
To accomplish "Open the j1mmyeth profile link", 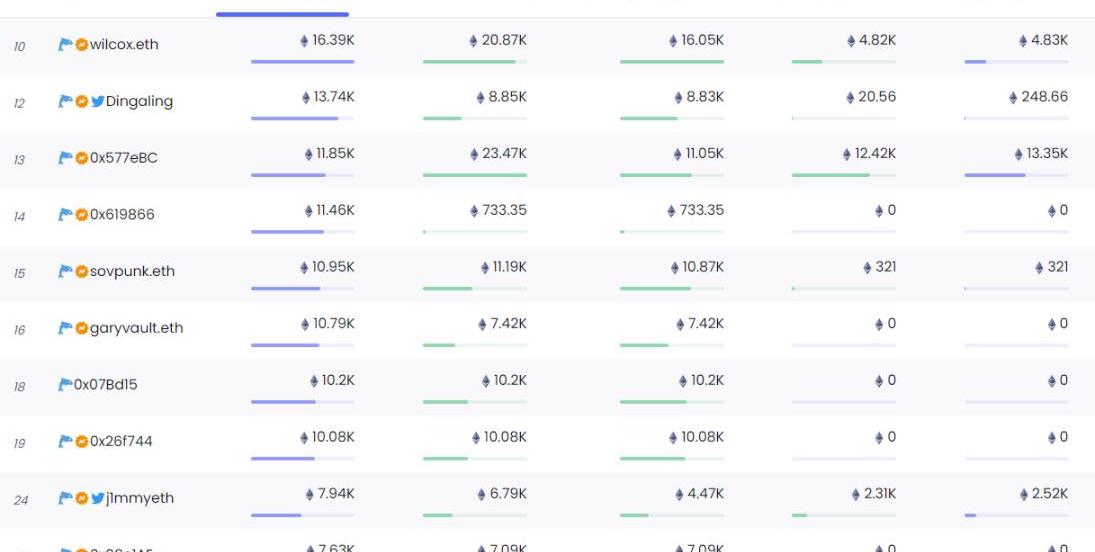I will tap(139, 498).
